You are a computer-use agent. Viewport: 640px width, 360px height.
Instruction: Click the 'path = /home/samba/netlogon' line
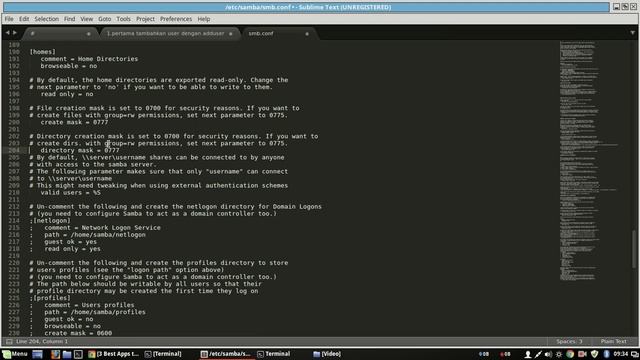(95, 235)
